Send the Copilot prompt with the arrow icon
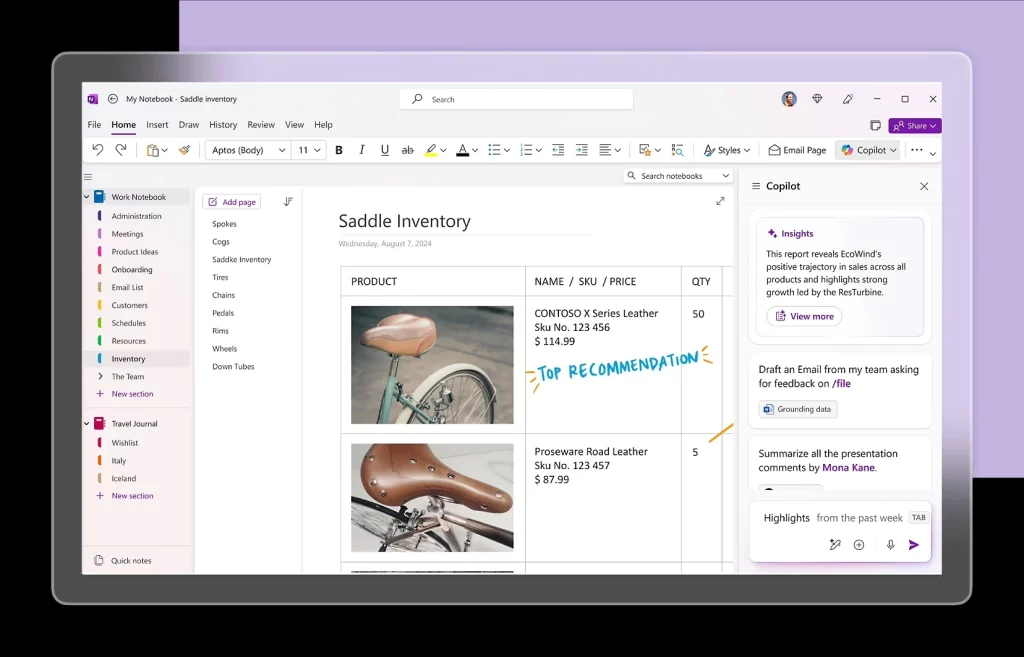The height and width of the screenshot is (657, 1024). coord(913,544)
